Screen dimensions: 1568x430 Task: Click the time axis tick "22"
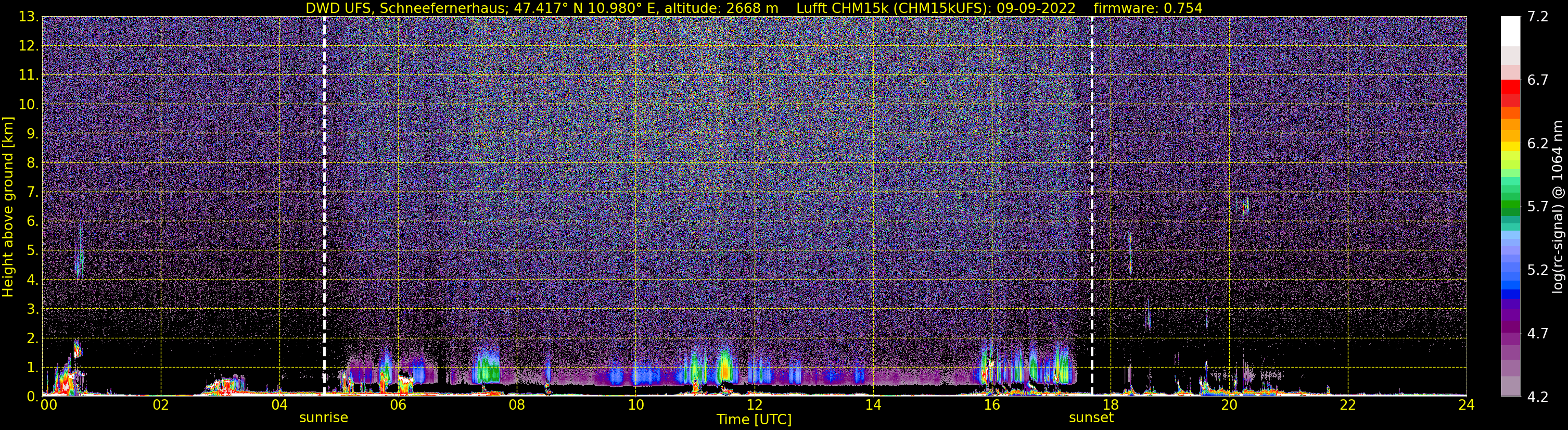pyautogui.click(x=1348, y=405)
